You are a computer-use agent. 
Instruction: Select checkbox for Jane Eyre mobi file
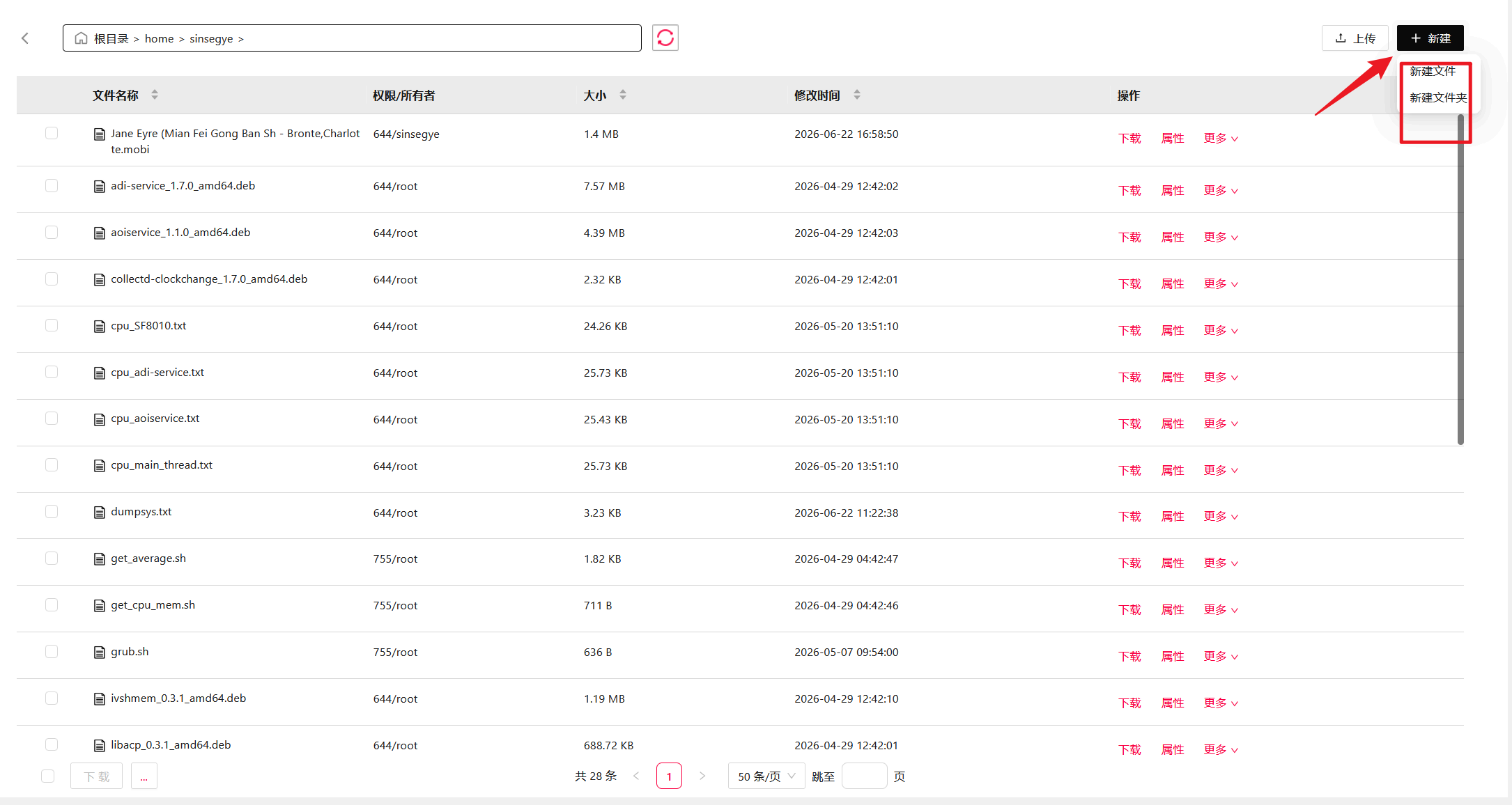[52, 133]
